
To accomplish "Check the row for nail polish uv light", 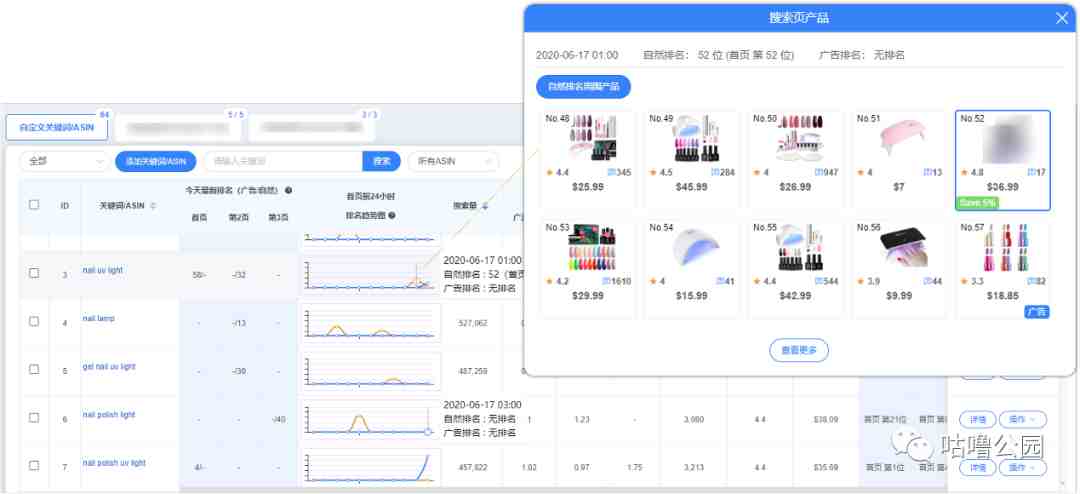I will point(34,465).
